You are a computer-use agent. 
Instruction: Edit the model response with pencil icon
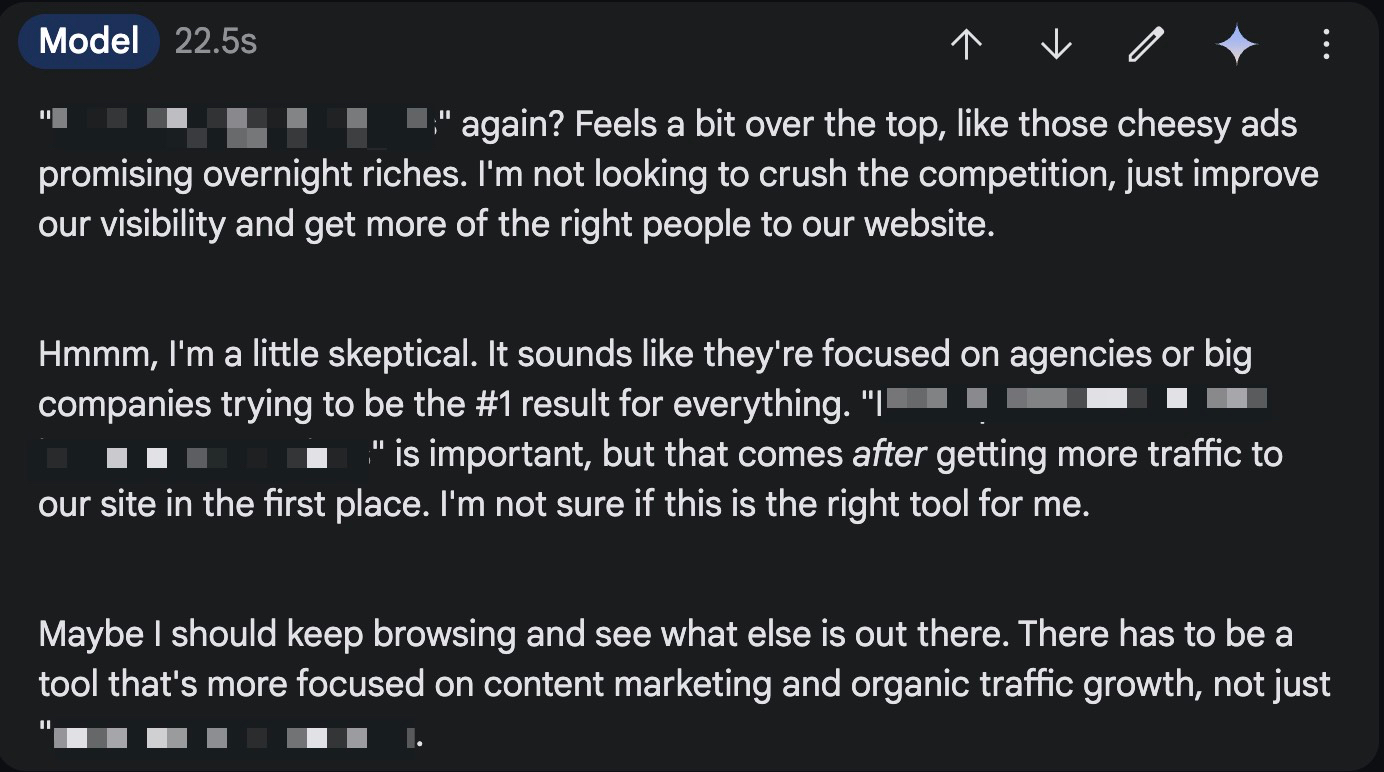pos(1146,44)
